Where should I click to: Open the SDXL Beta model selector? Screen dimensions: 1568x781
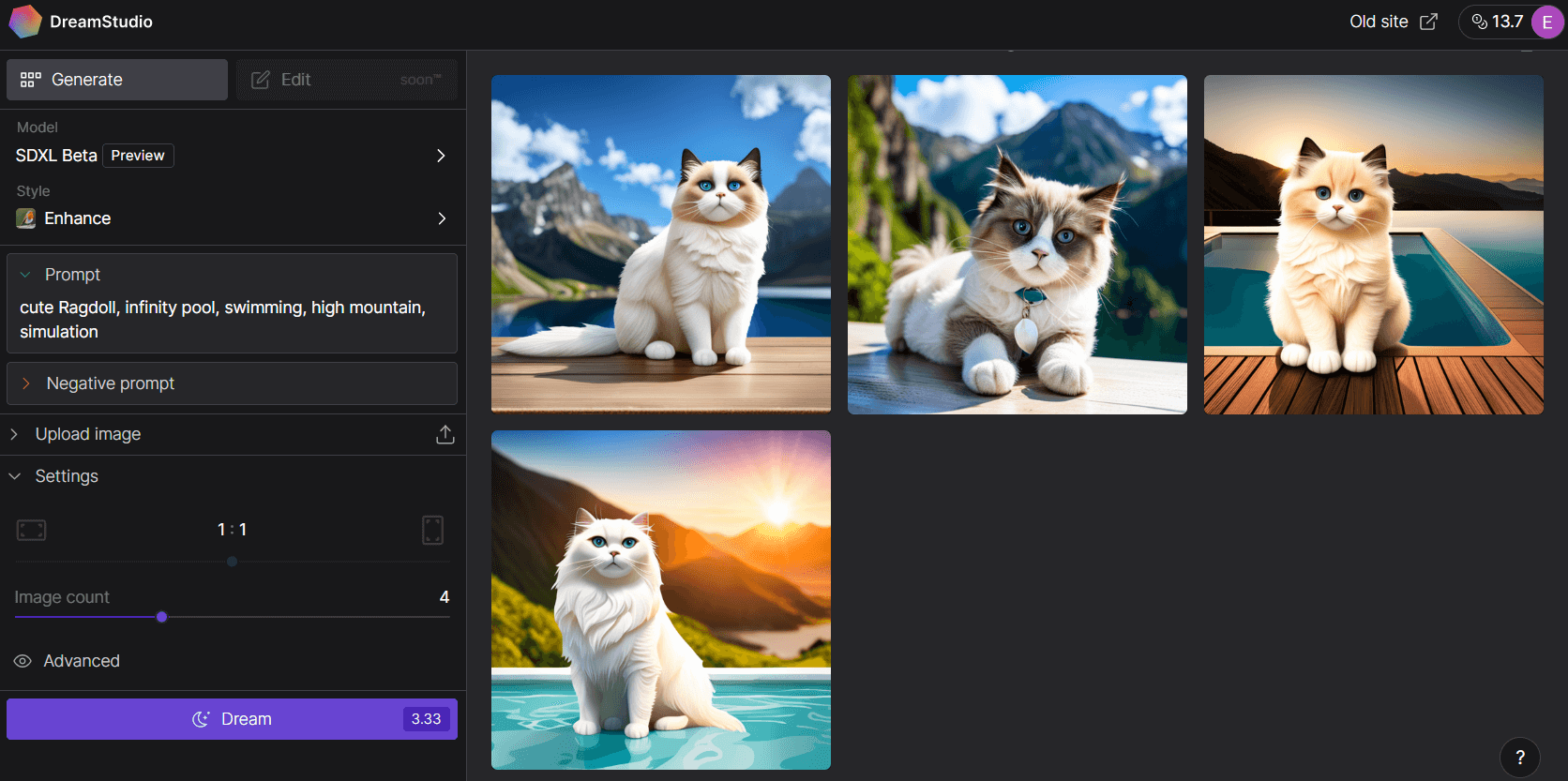pos(231,156)
